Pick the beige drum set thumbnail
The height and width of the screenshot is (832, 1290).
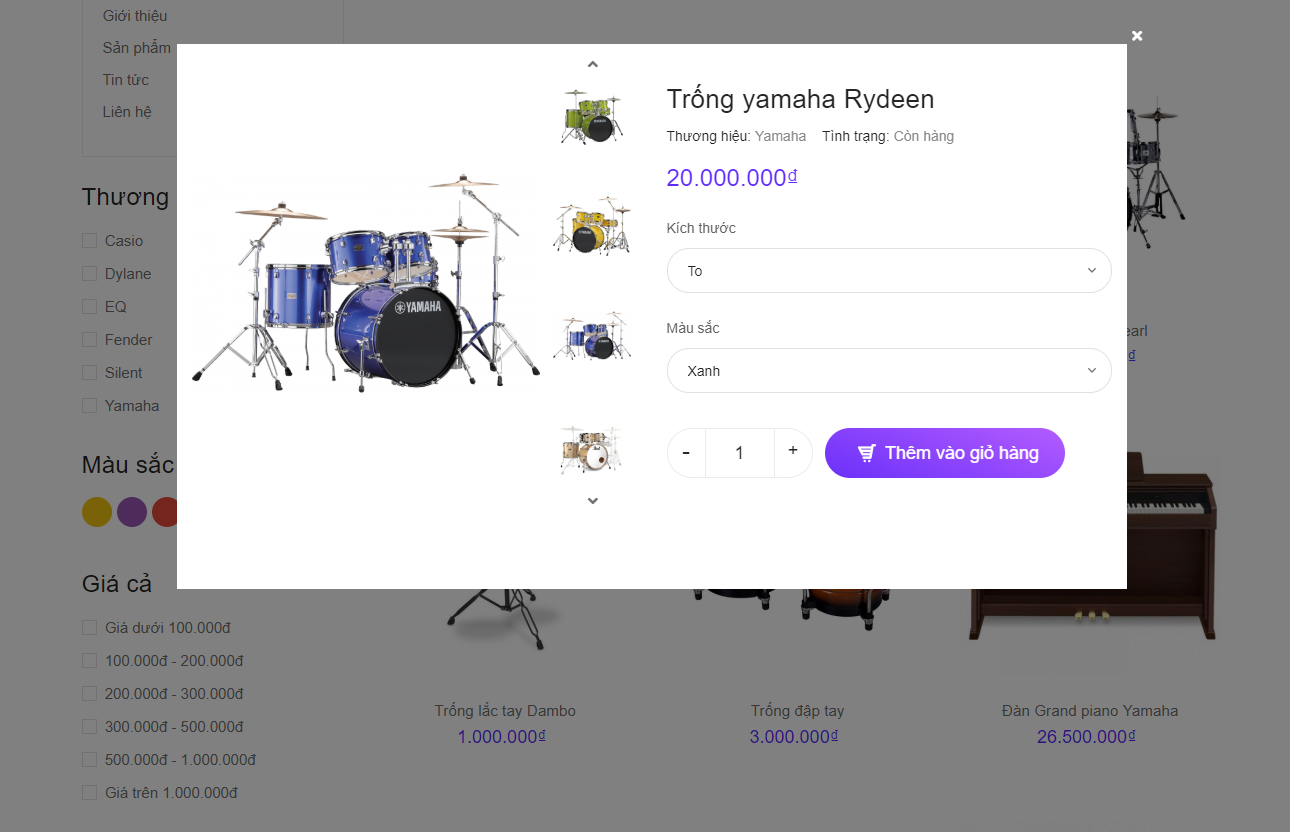coord(593,448)
